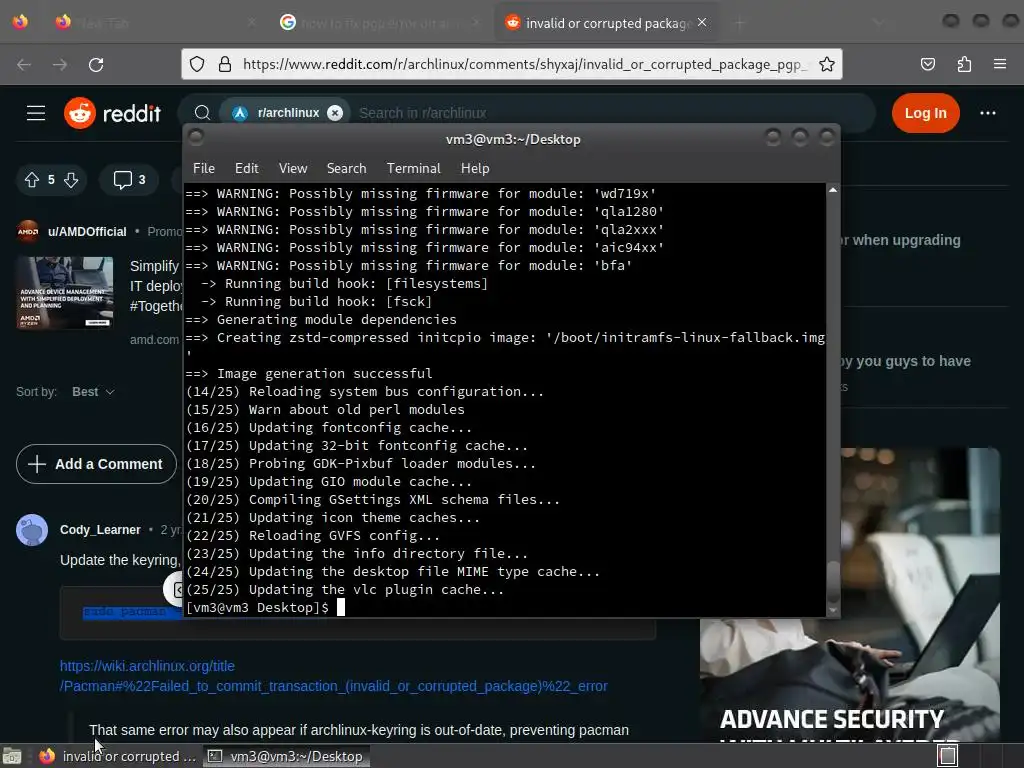Open terminal Help menu
Viewport: 1024px width, 768px height.
tap(475, 168)
